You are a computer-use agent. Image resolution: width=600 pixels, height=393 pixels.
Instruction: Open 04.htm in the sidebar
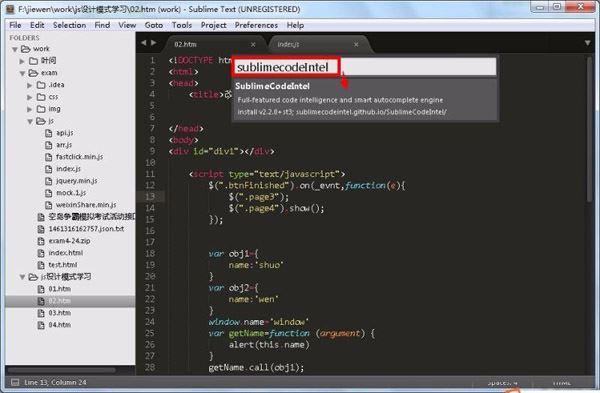coord(59,325)
